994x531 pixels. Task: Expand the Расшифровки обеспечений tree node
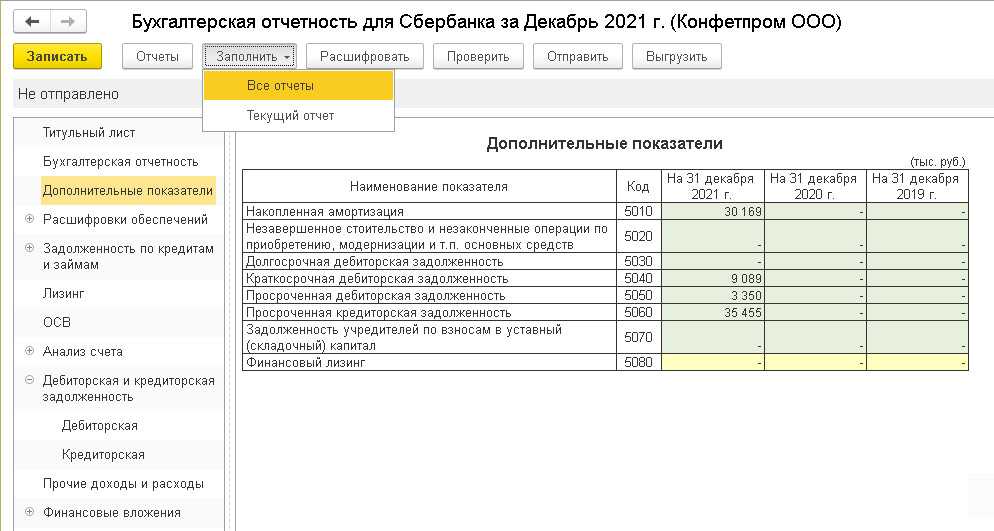pyautogui.click(x=29, y=220)
